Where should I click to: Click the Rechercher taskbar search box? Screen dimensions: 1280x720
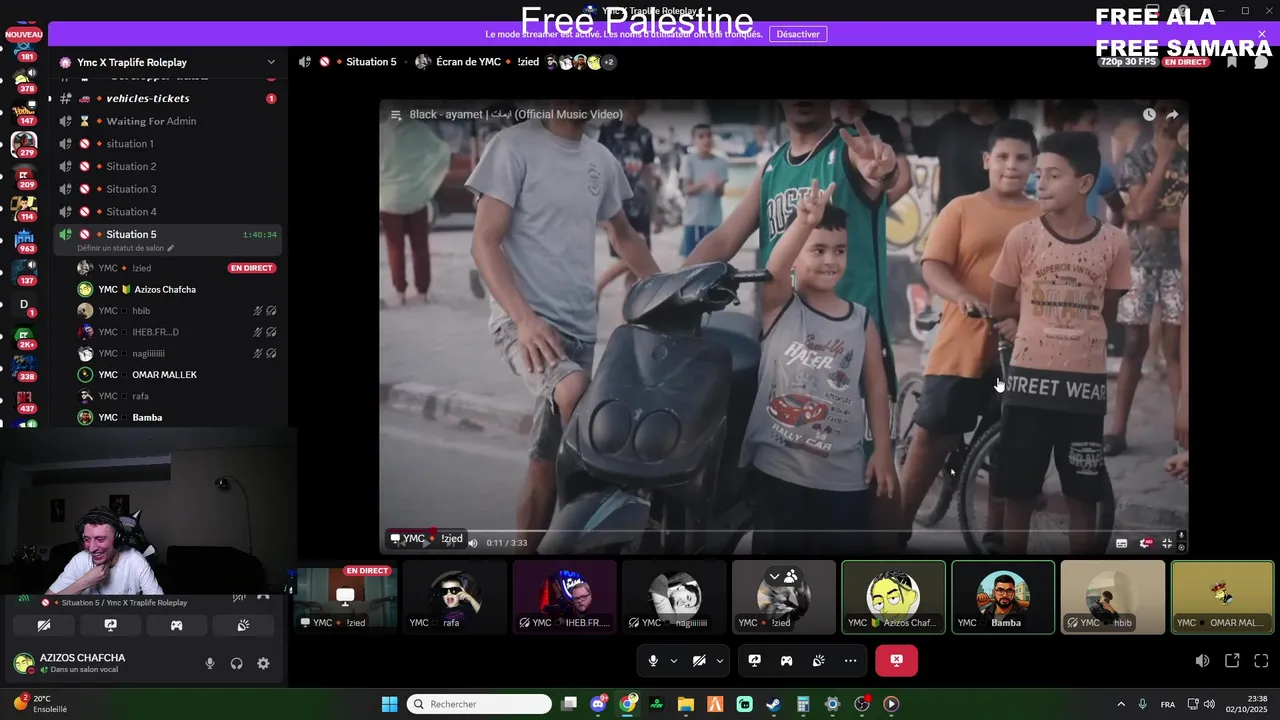[x=480, y=704]
